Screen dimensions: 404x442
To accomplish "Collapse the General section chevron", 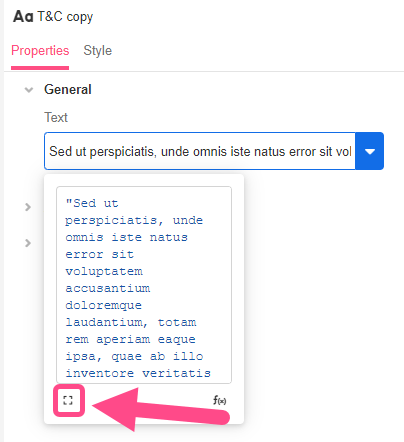I will (29, 90).
